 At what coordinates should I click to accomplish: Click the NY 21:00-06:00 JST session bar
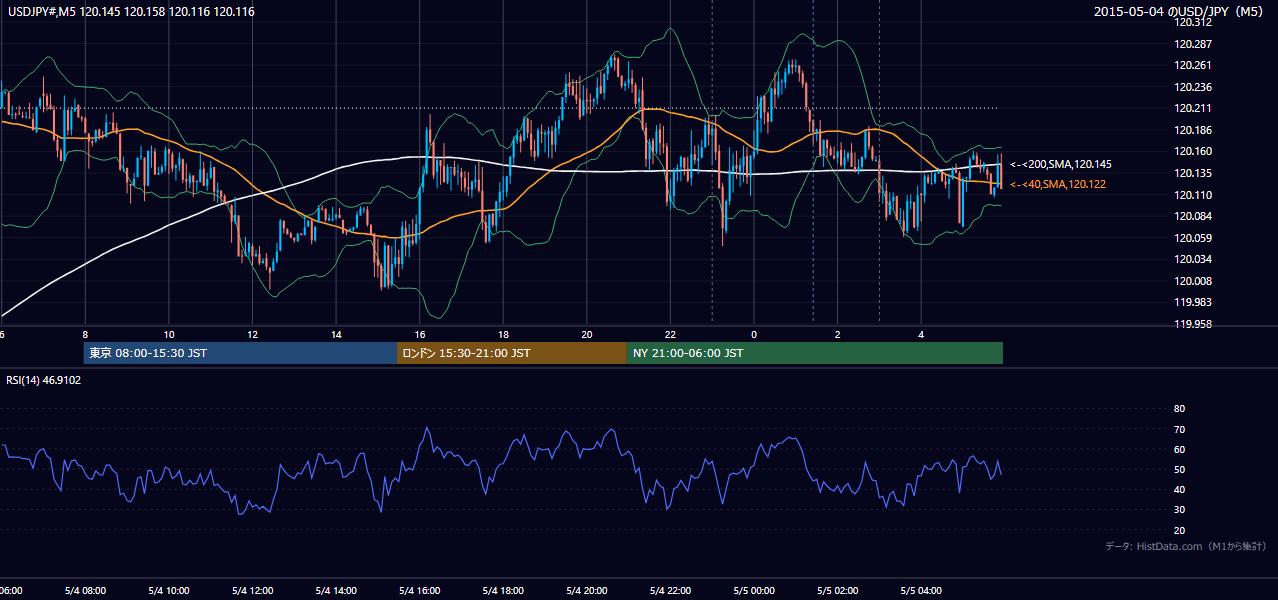point(815,353)
